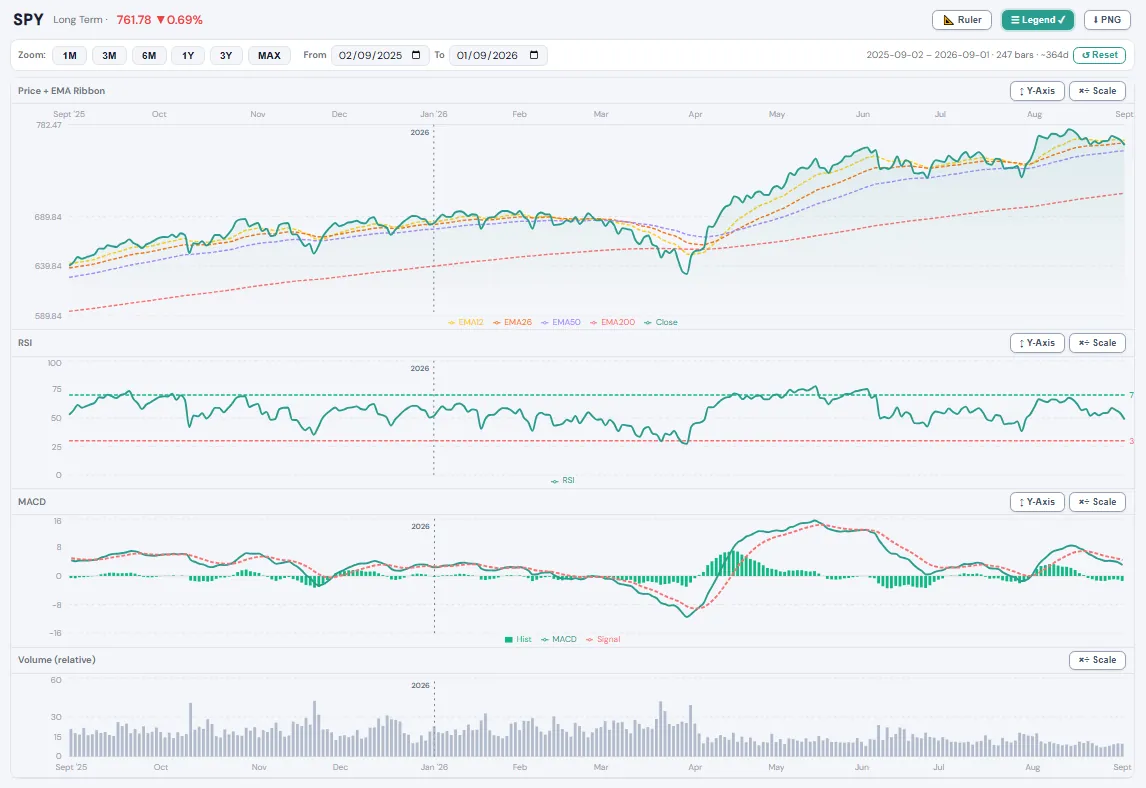
Task: Toggle EMA200 series in the legend
Action: click(x=612, y=322)
